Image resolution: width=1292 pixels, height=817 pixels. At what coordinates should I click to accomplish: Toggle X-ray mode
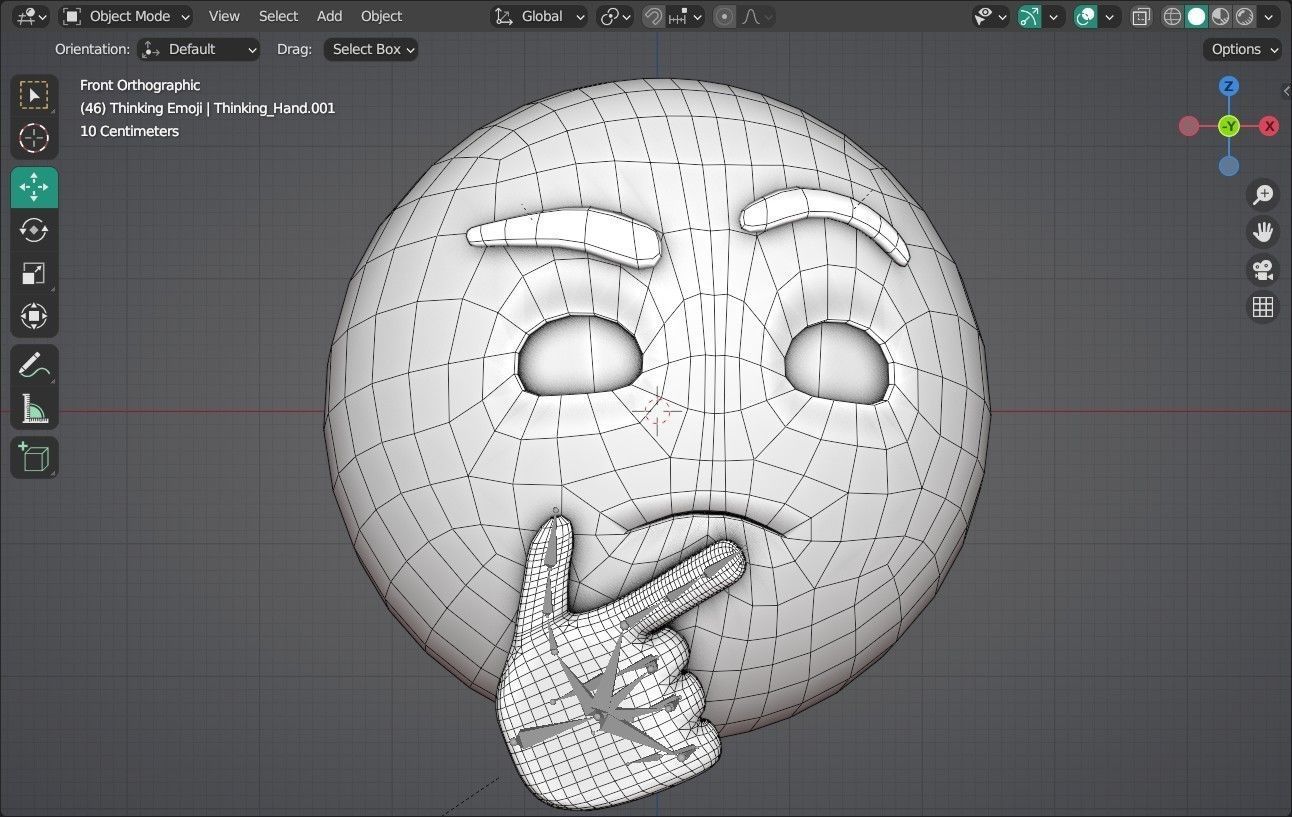tap(1141, 16)
